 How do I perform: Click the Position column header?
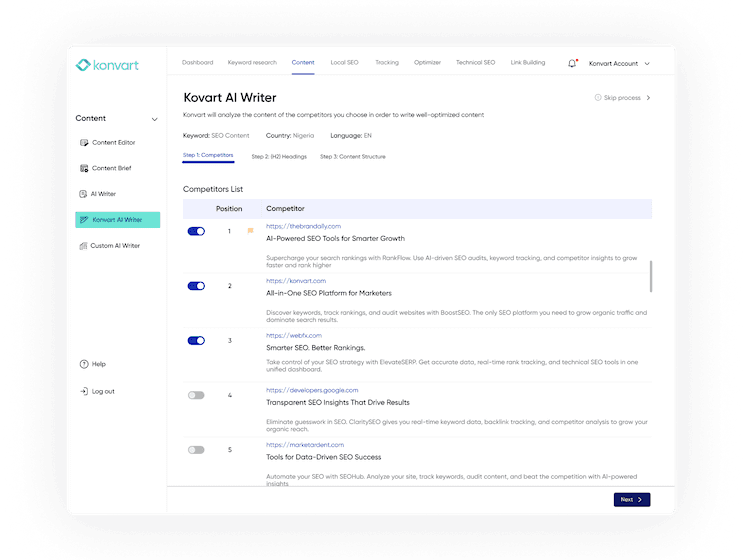pos(229,209)
